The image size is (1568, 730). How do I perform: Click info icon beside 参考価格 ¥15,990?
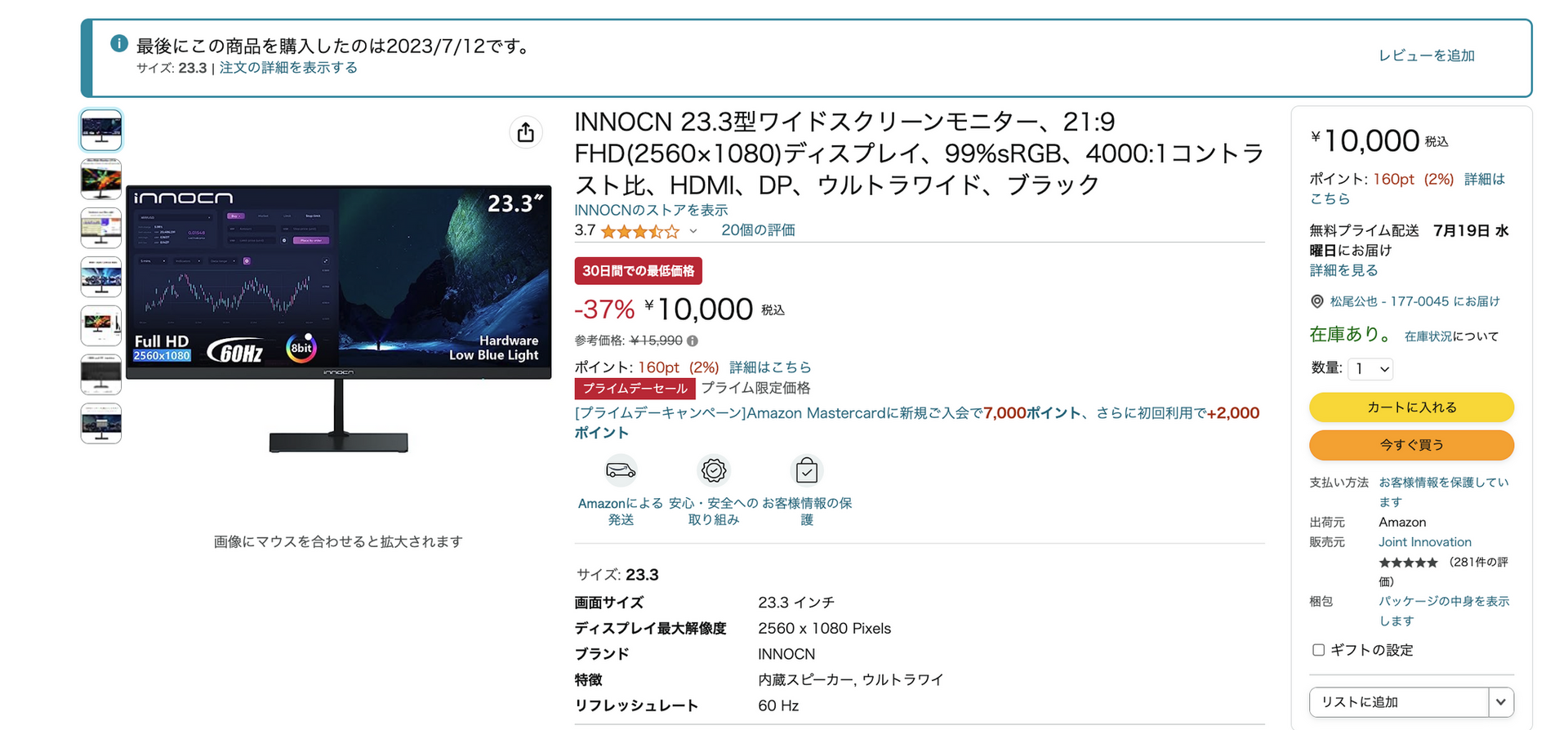click(693, 341)
